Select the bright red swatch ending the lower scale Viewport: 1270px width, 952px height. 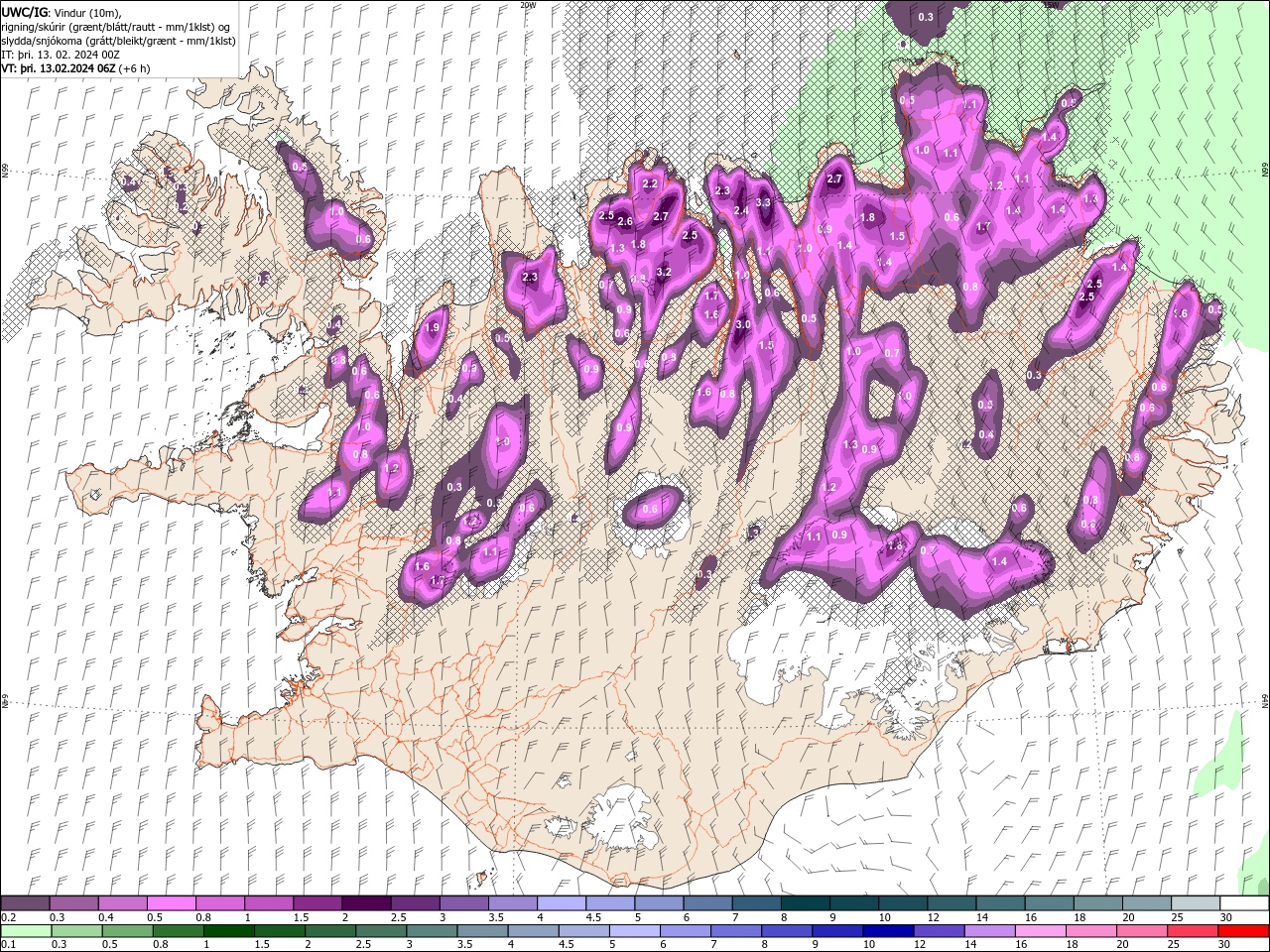(x=1243, y=931)
